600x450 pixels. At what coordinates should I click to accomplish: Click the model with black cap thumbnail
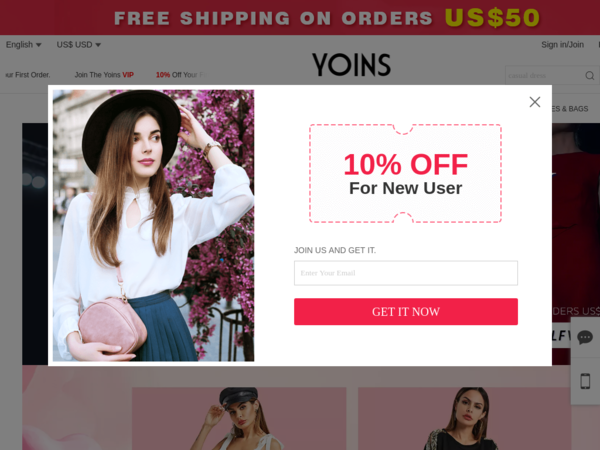(239, 419)
